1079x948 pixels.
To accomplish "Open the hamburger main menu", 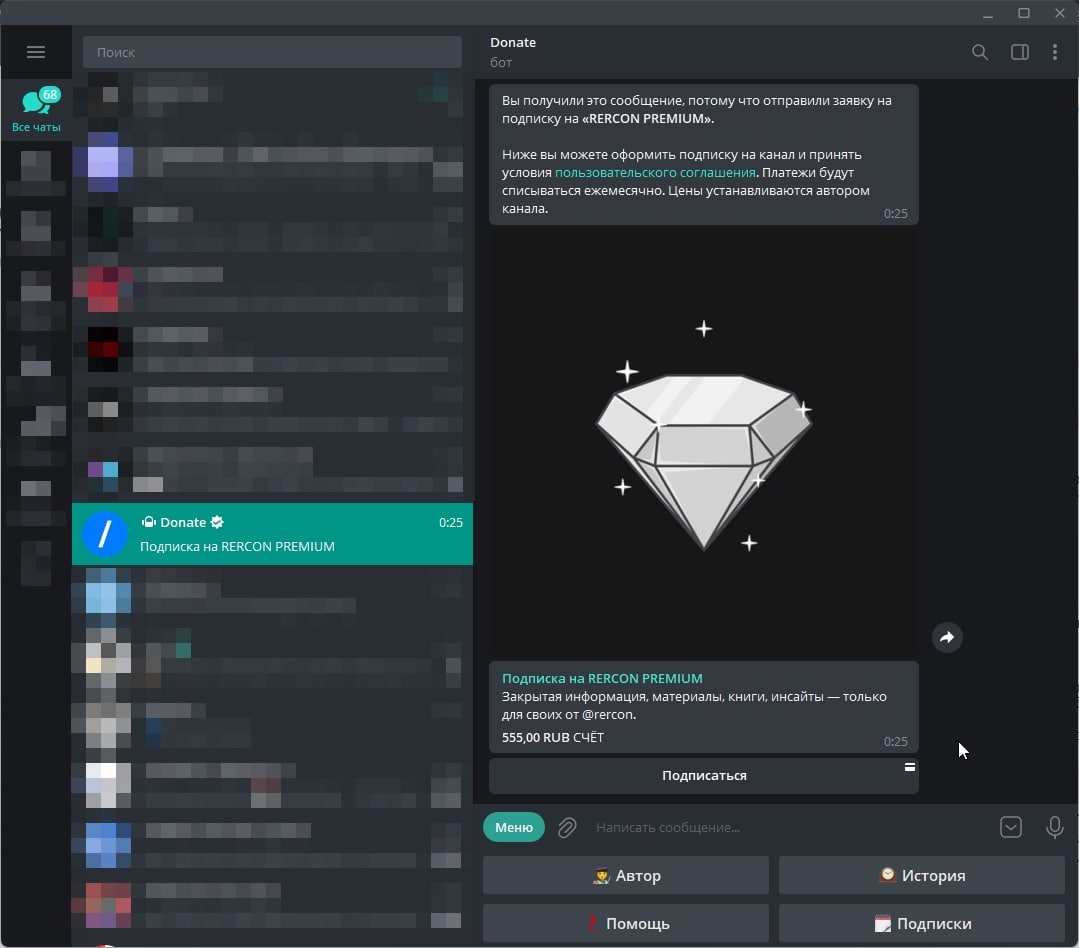I will point(36,52).
